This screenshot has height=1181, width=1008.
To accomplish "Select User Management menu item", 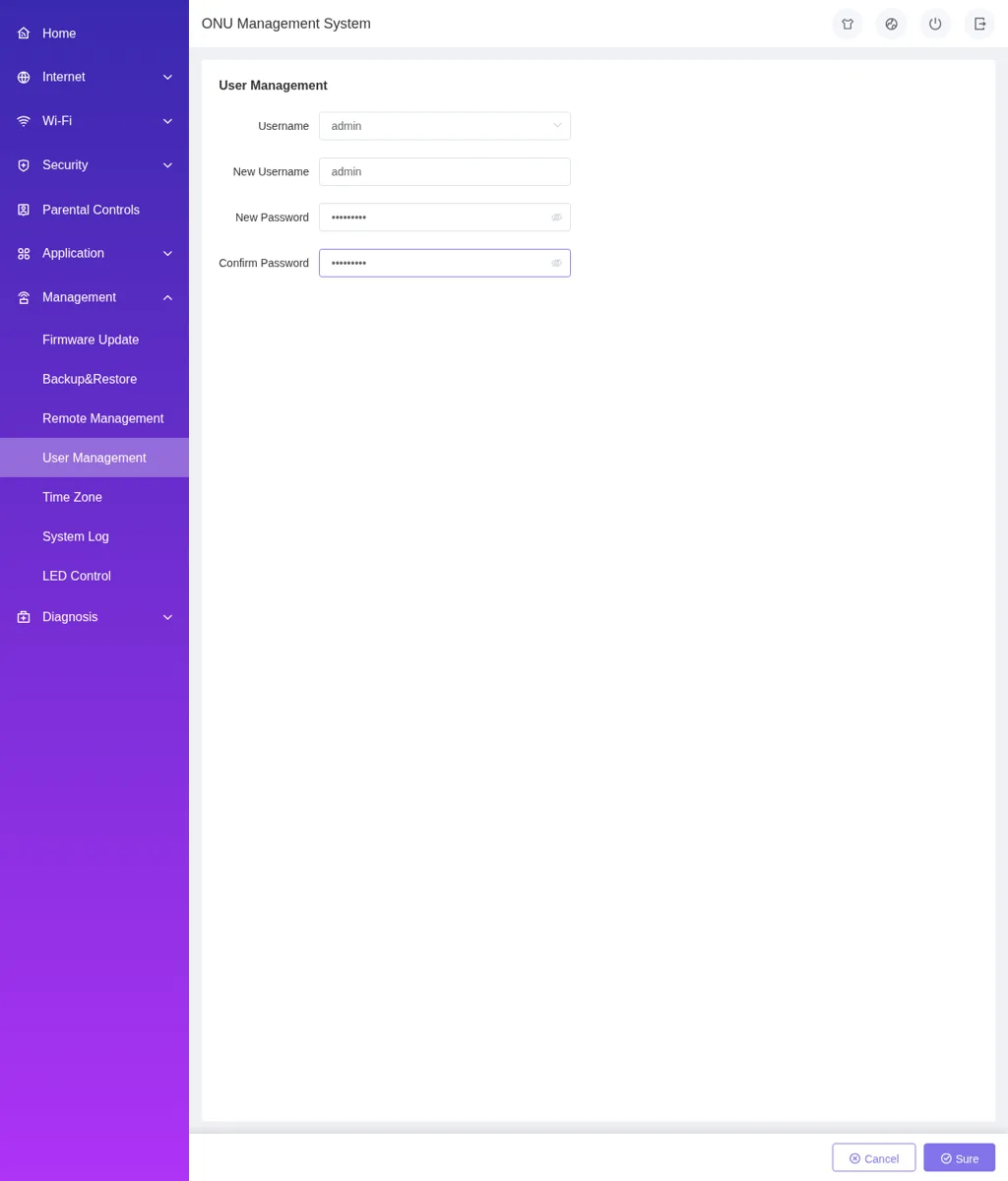I will pyautogui.click(x=94, y=458).
